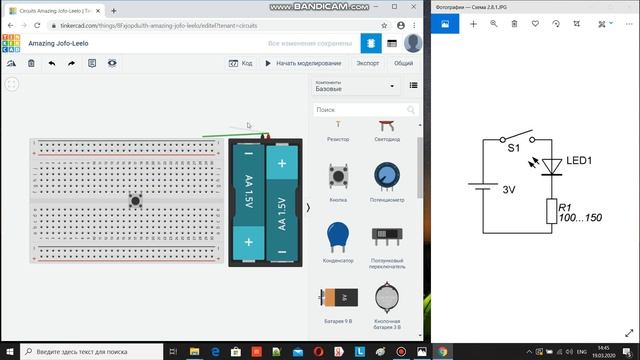This screenshot has height=360, width=640.
Task: Open ENG language switcher in tray
Action: click(582, 351)
